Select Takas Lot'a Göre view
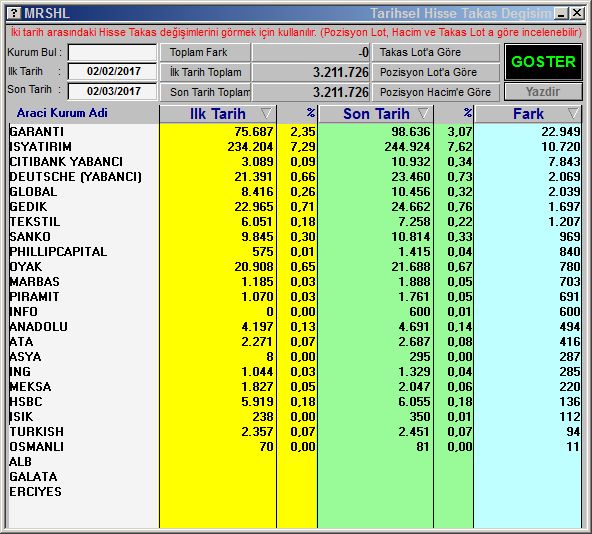592x534 pixels. point(436,52)
